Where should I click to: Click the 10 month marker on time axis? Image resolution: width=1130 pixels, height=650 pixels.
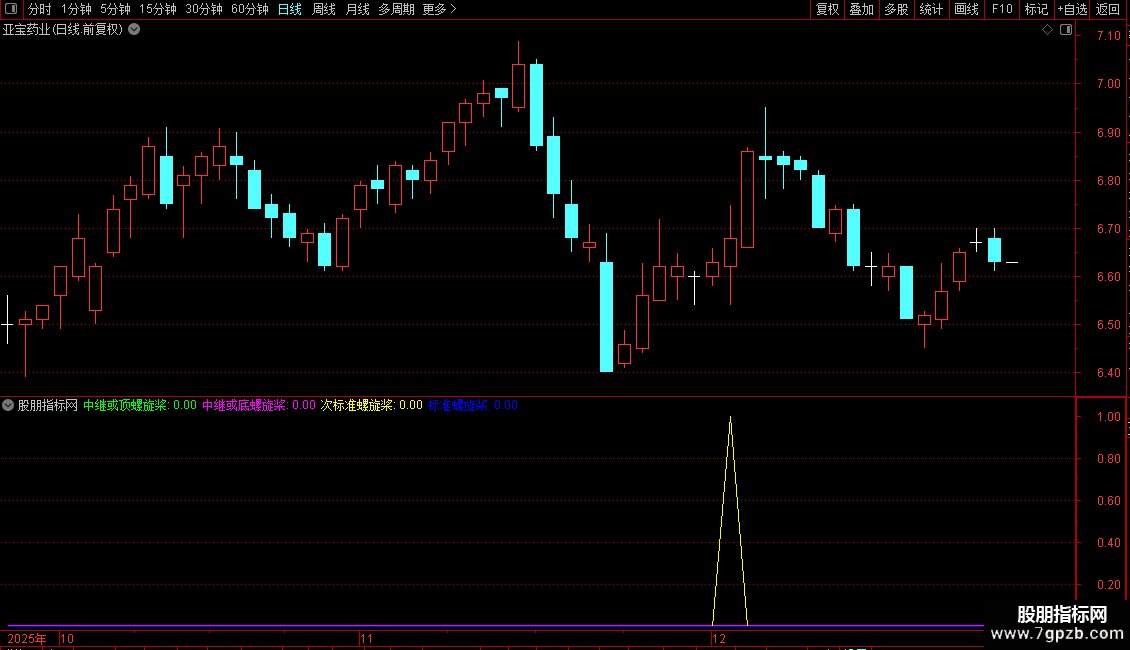[67, 638]
